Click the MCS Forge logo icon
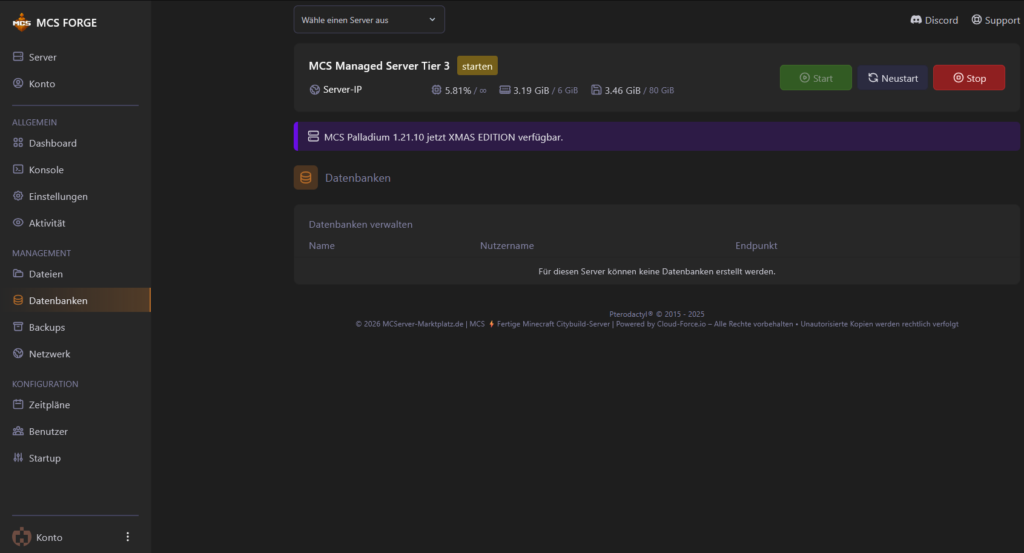The height and width of the screenshot is (553, 1024). (x=22, y=22)
